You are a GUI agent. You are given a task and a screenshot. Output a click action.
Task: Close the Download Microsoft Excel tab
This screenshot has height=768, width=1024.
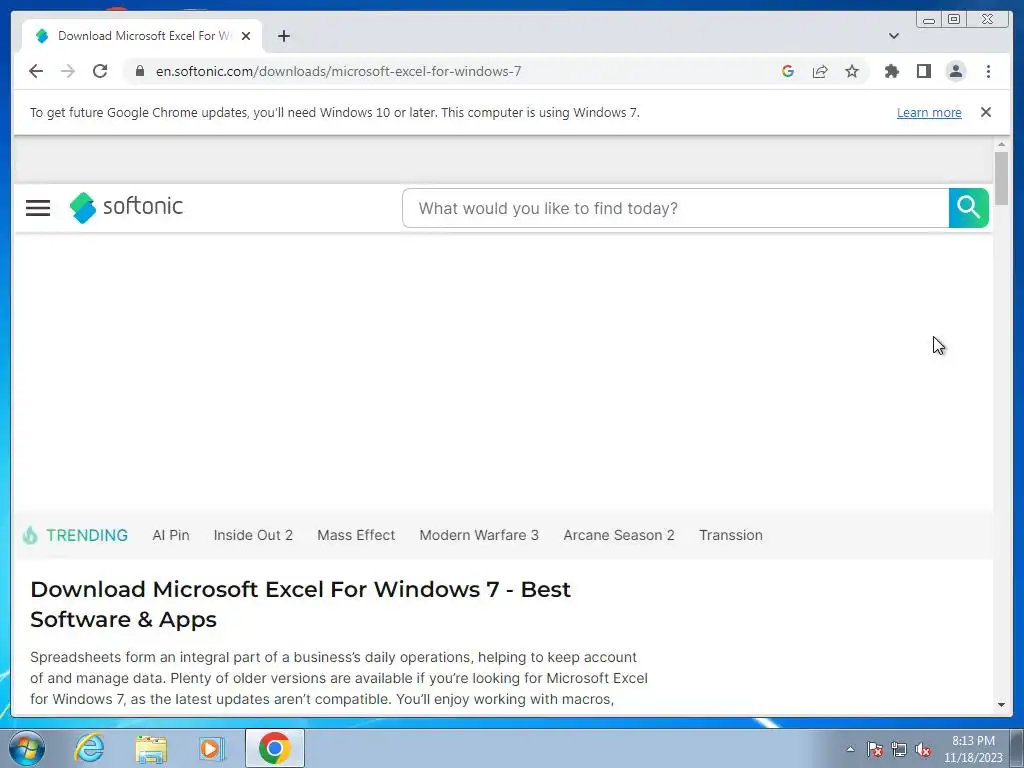point(246,36)
